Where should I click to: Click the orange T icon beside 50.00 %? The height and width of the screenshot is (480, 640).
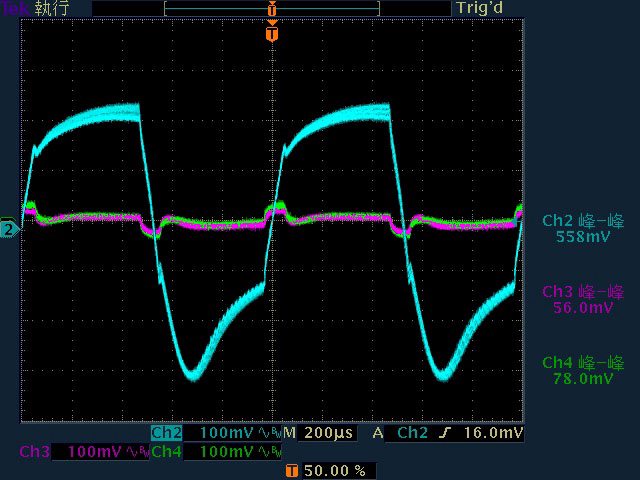point(291,470)
